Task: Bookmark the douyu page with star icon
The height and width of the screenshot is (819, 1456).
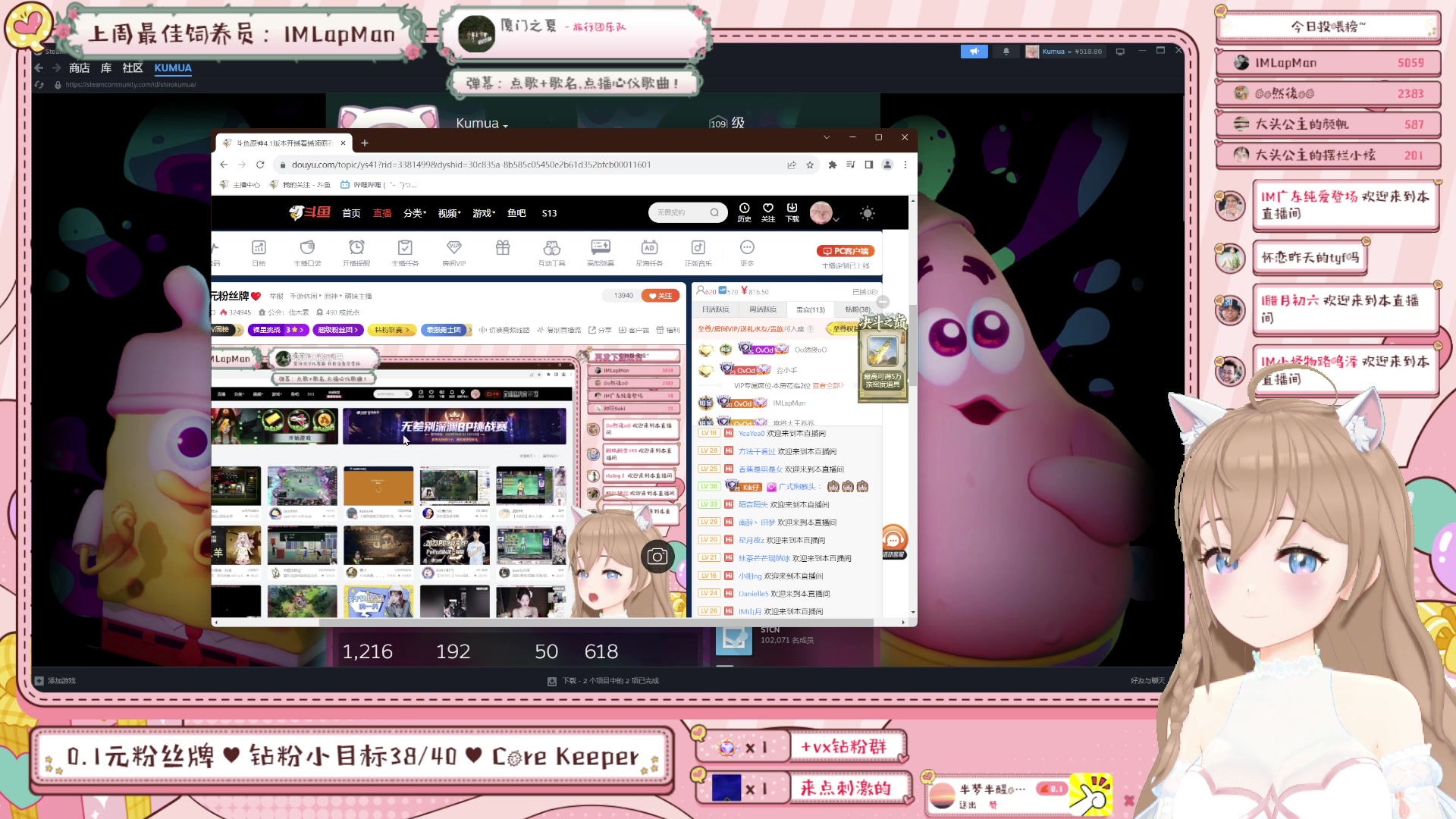Action: [x=810, y=165]
